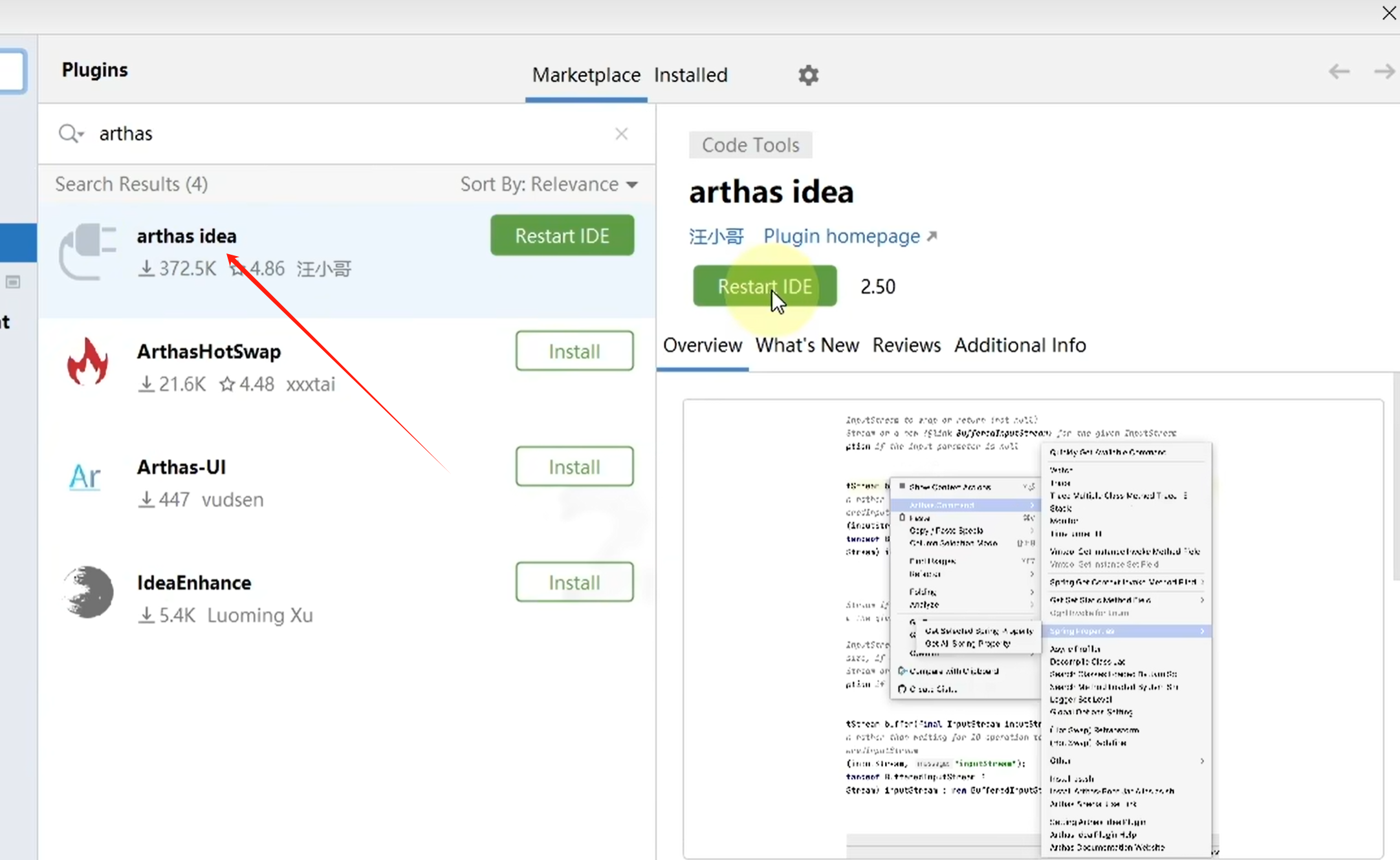Click the vudsen author name
Screen dimensions: 1400x860
[232, 500]
